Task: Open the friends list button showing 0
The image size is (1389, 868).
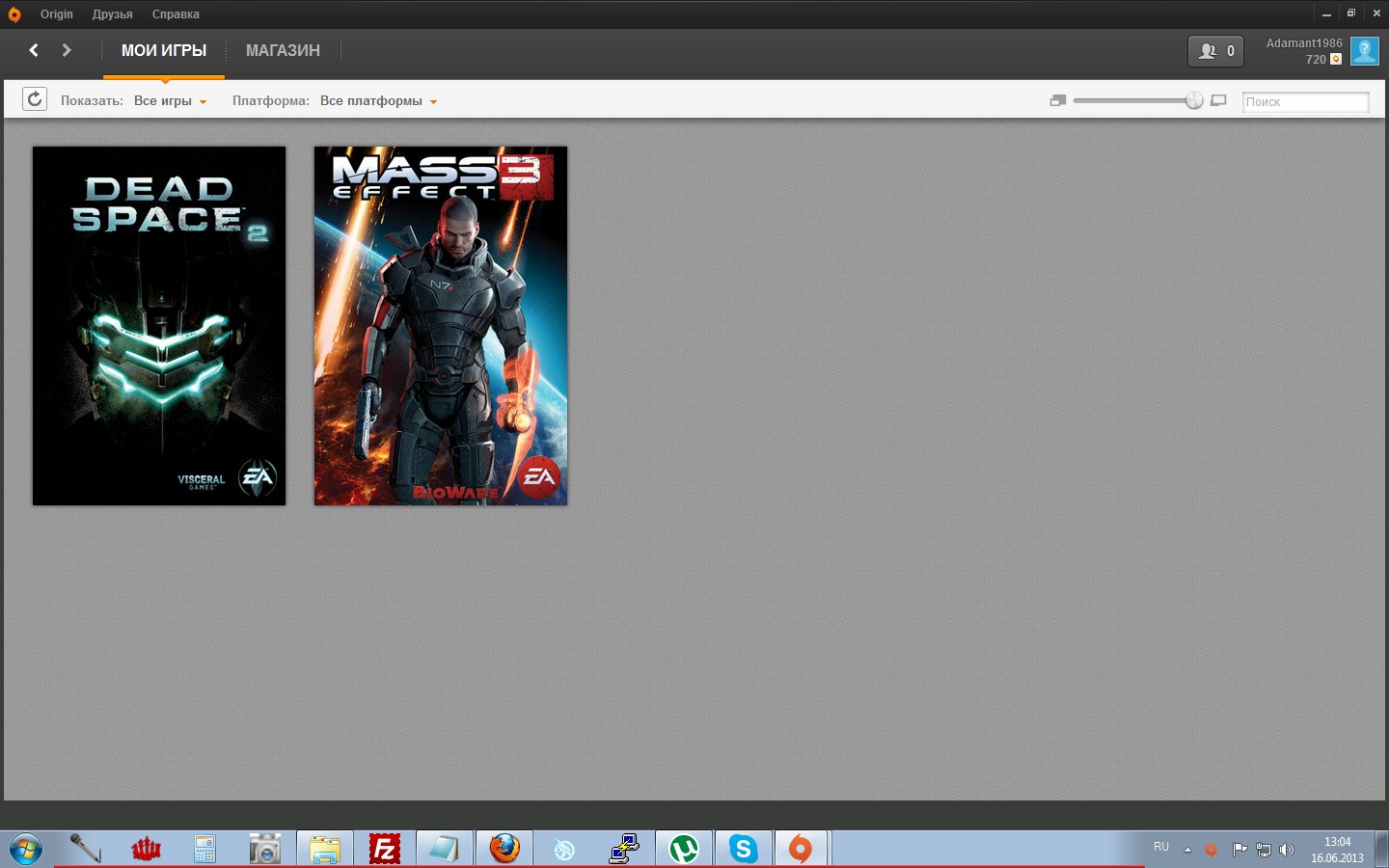Action: (x=1215, y=51)
